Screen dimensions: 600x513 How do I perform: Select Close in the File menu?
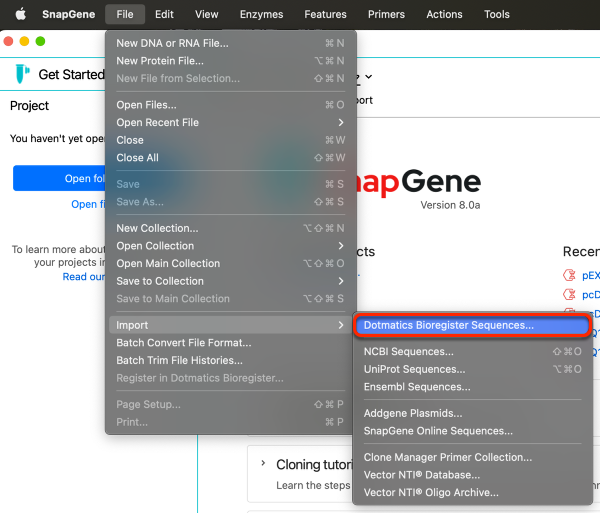point(230,140)
